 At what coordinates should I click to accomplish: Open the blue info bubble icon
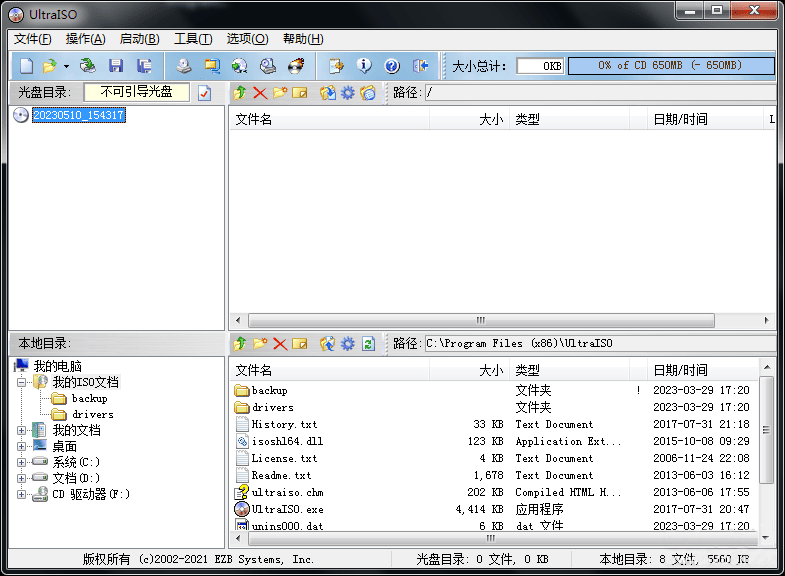click(364, 66)
